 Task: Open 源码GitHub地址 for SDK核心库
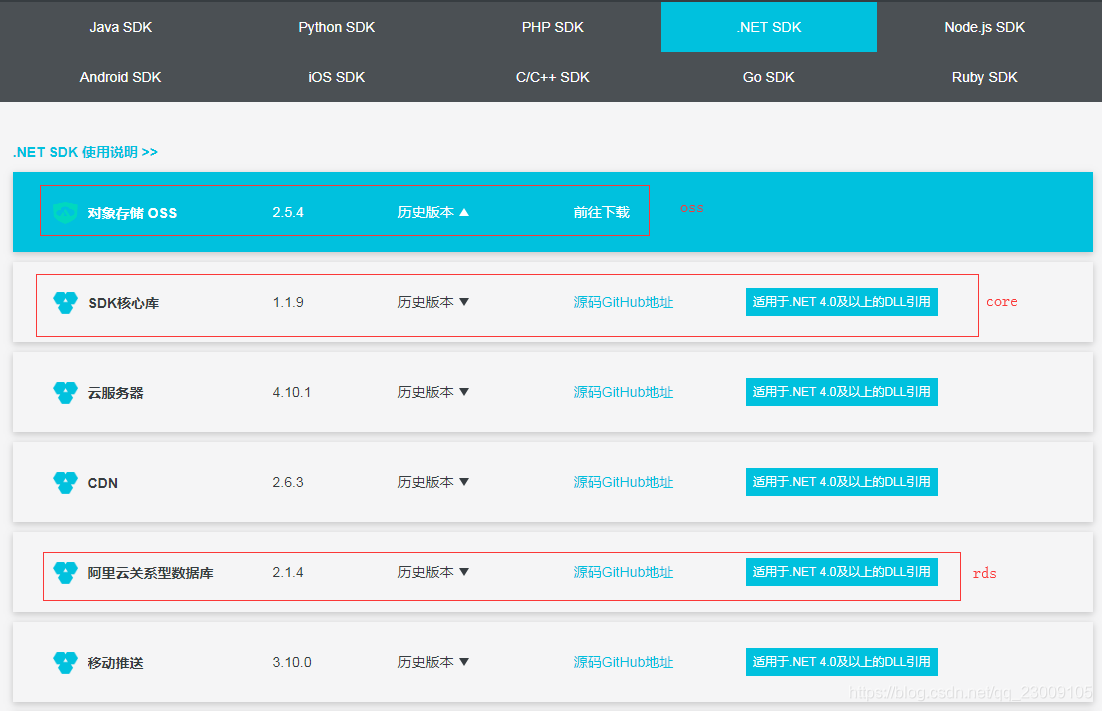coord(623,302)
